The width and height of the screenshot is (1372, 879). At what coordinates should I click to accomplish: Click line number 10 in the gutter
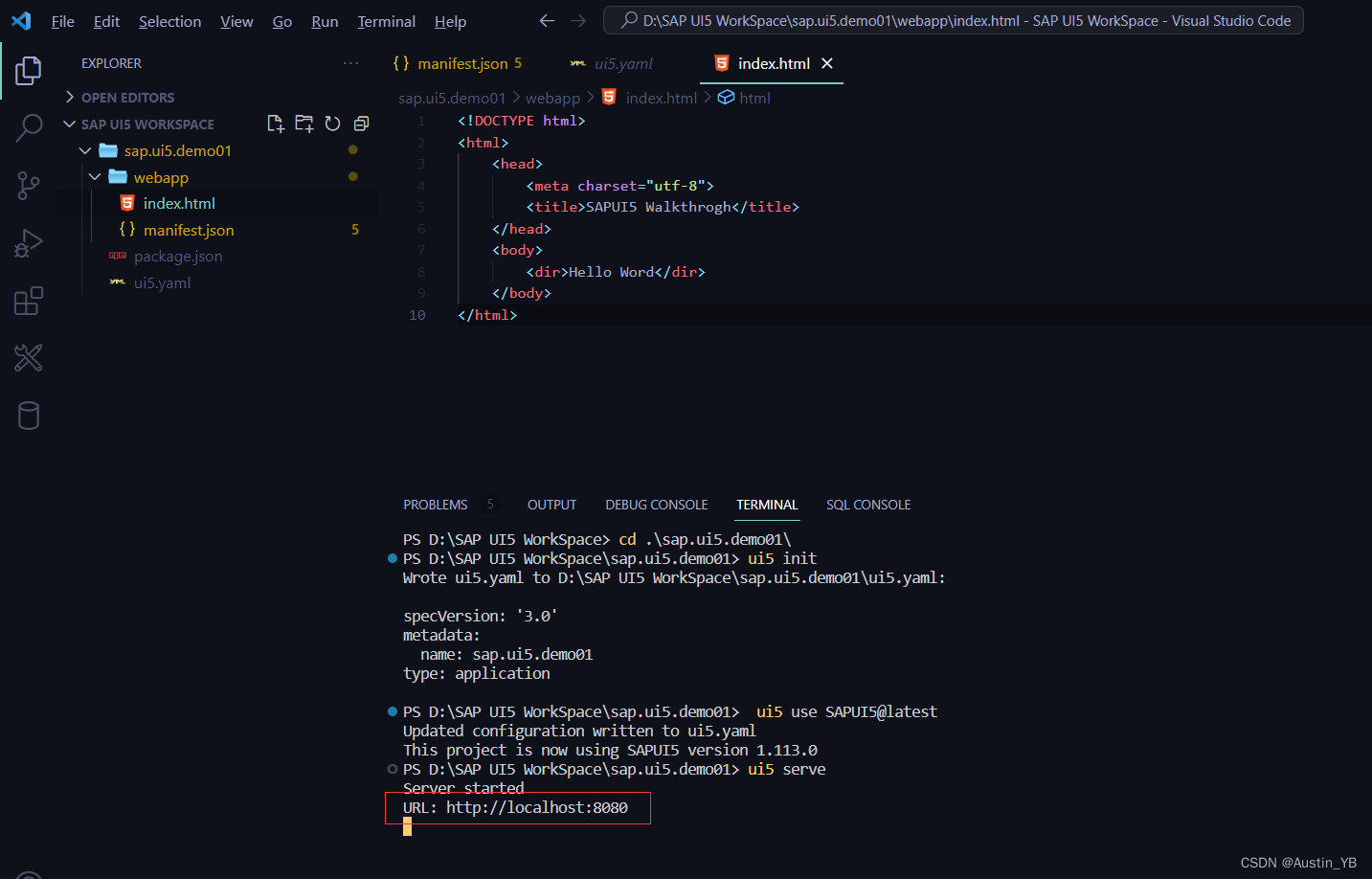417,315
